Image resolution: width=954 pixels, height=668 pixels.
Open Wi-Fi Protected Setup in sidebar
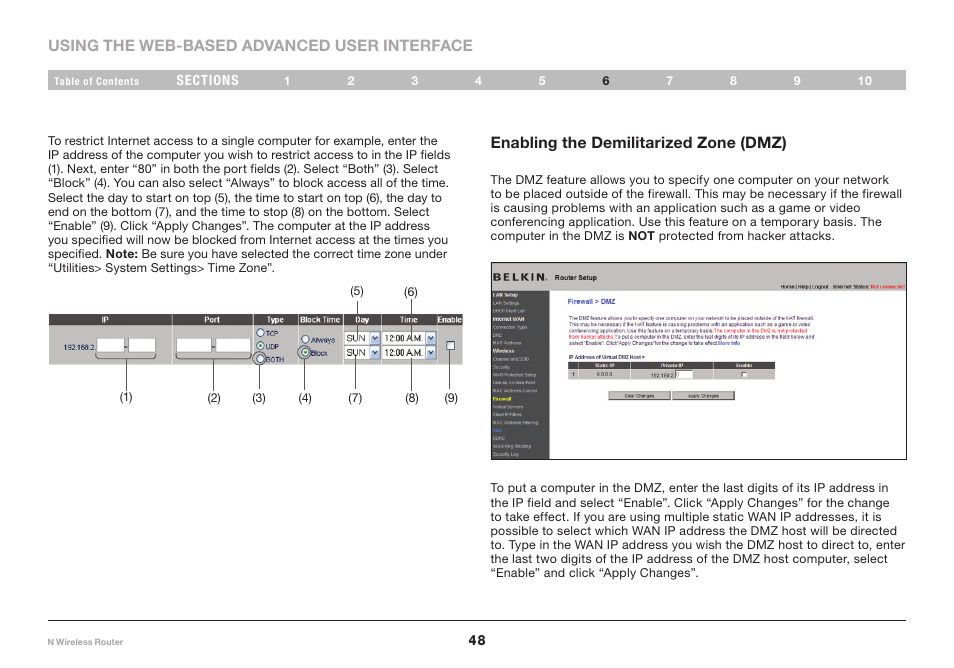514,375
